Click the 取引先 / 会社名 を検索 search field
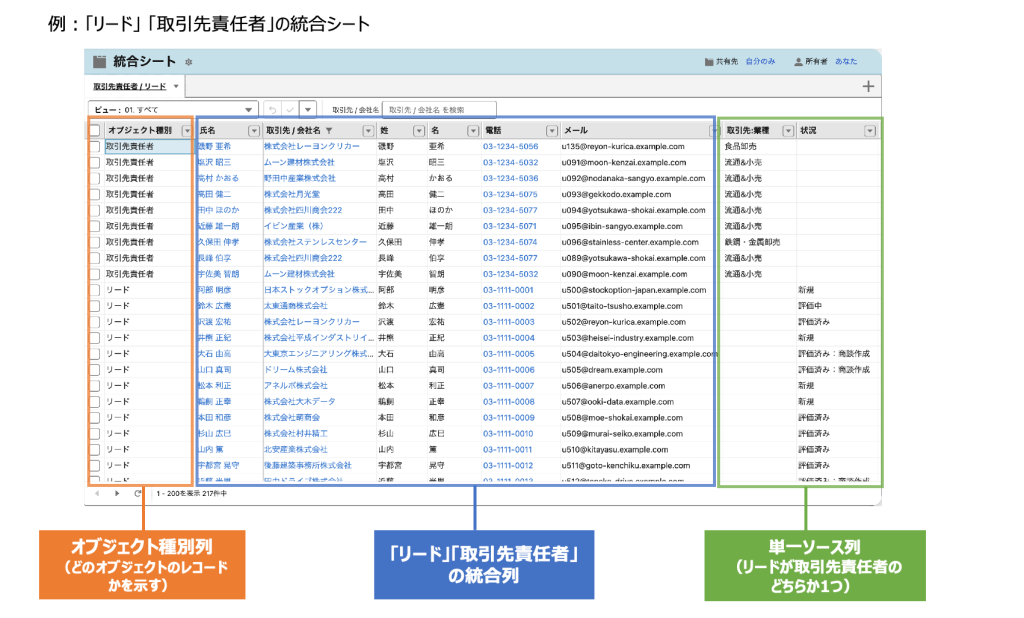This screenshot has height=618, width=1024. click(x=440, y=110)
